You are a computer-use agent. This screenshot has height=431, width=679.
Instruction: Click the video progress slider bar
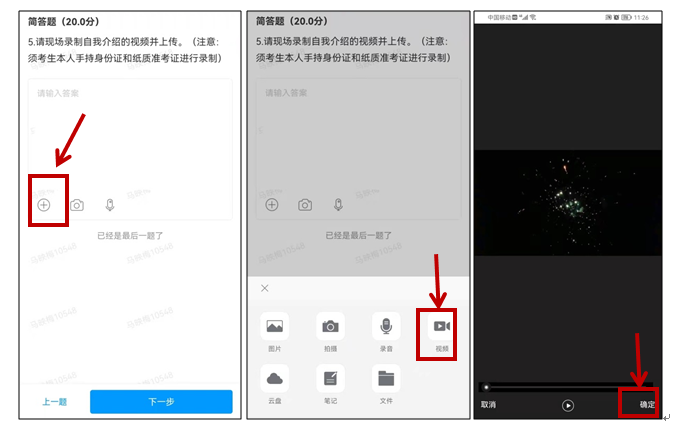(567, 386)
